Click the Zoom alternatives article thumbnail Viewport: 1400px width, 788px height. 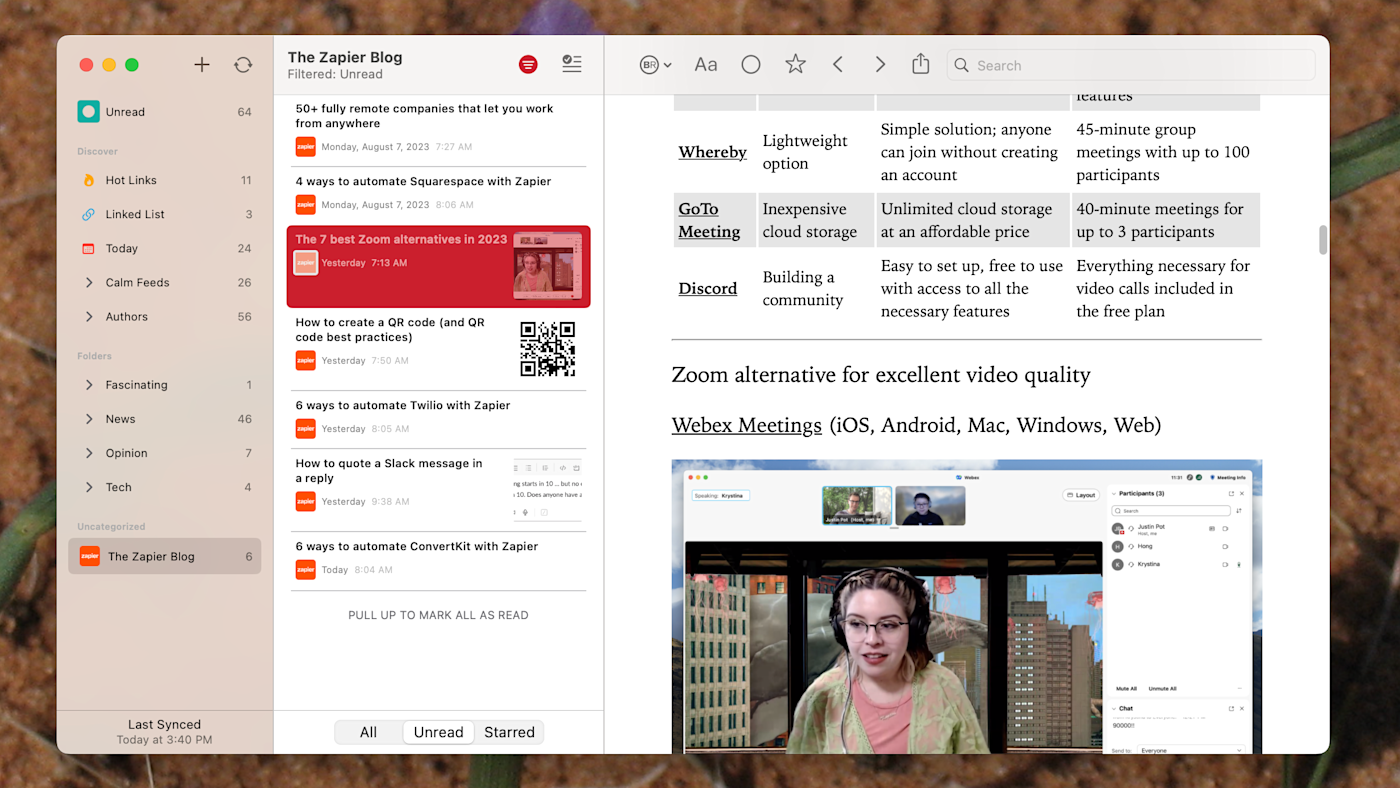click(x=547, y=266)
